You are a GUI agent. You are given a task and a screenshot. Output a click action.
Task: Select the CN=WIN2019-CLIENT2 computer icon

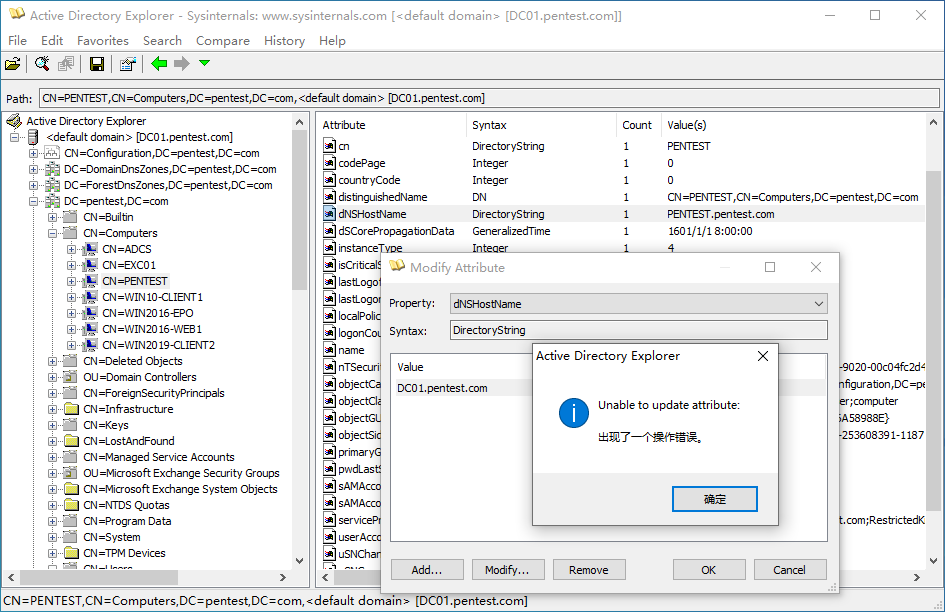point(90,345)
